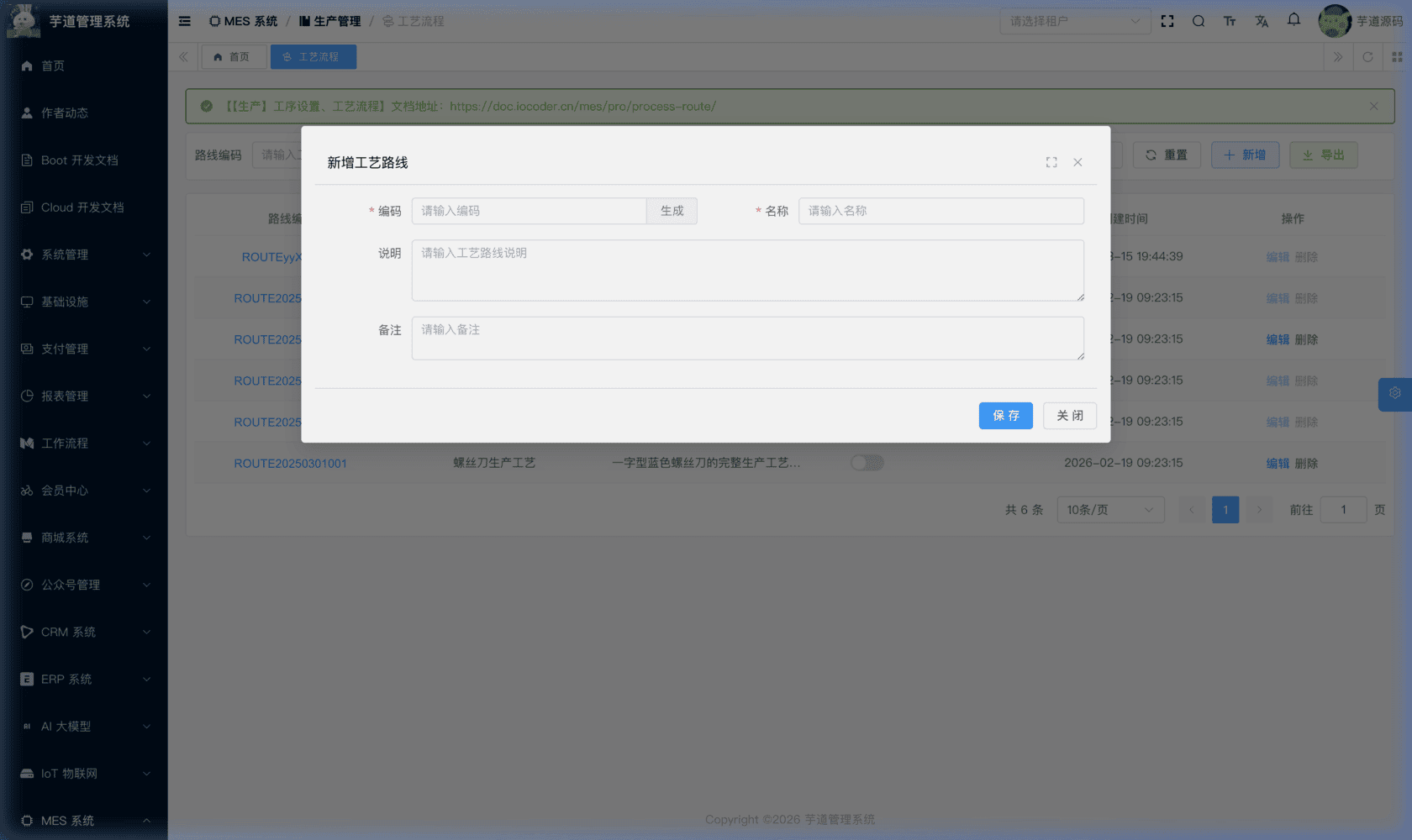Enable the status toggle on 螺丝刀生产工艺 row
Viewport: 1412px width, 840px height.
pos(867,462)
